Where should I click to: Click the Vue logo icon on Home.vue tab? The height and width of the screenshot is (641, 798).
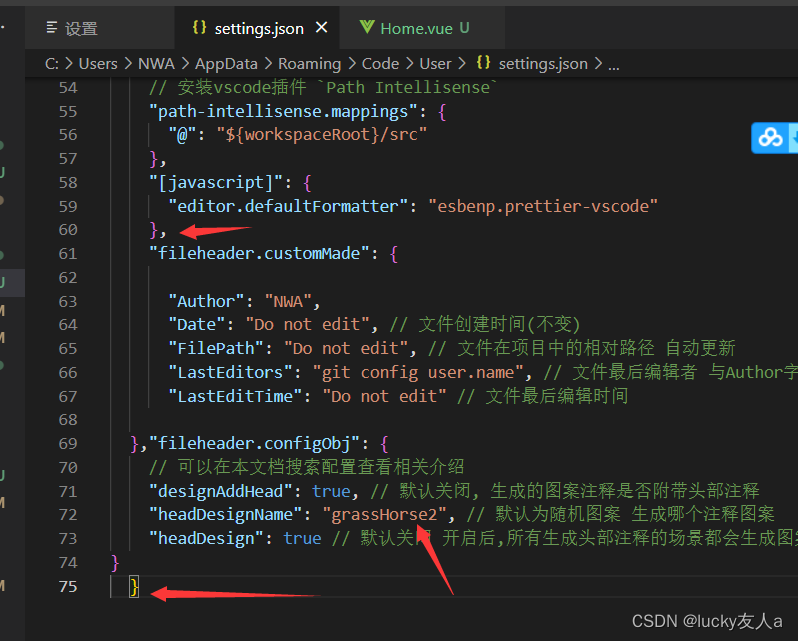pyautogui.click(x=367, y=27)
